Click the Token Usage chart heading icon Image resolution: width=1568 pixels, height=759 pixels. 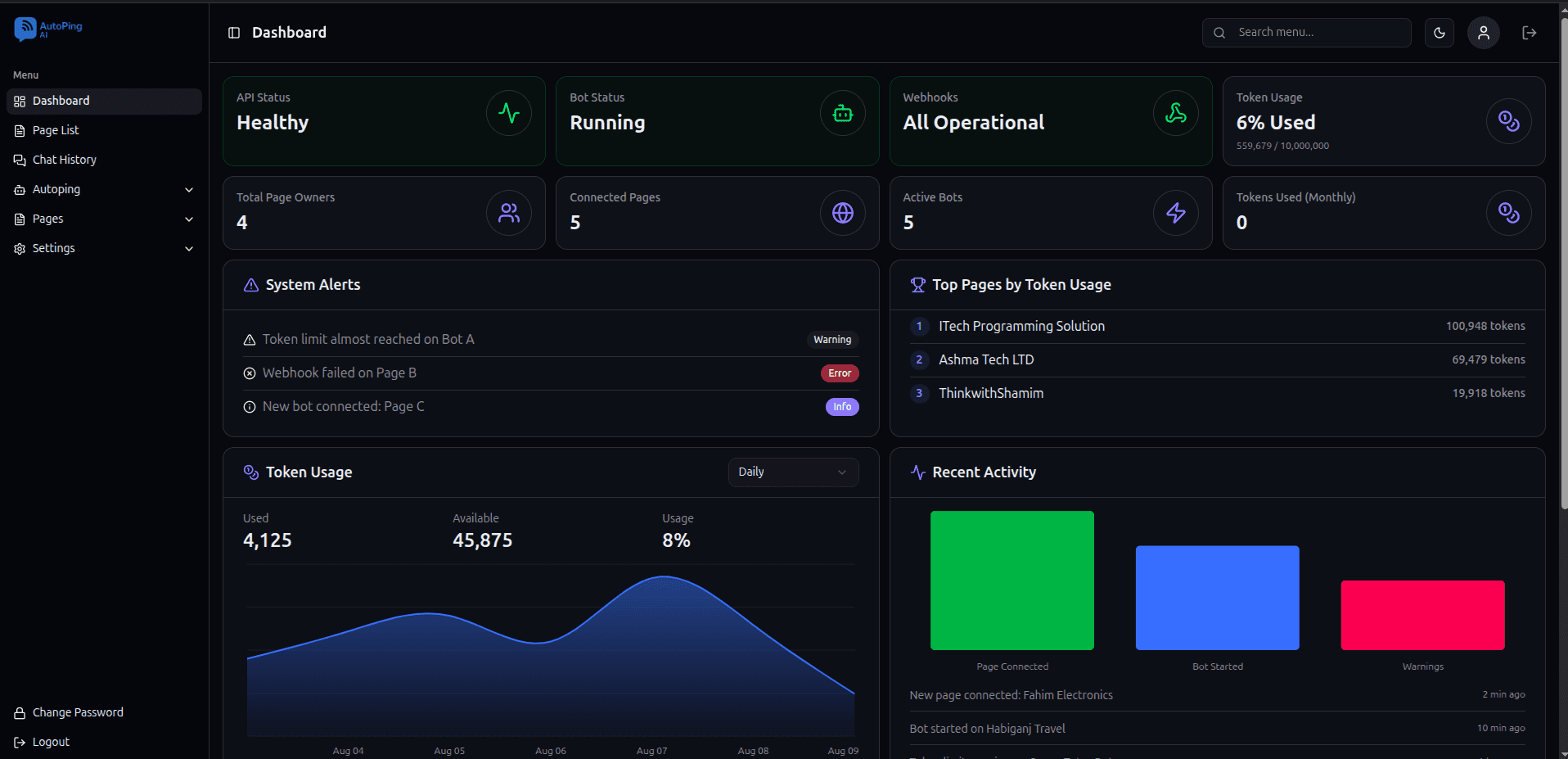[x=251, y=472]
